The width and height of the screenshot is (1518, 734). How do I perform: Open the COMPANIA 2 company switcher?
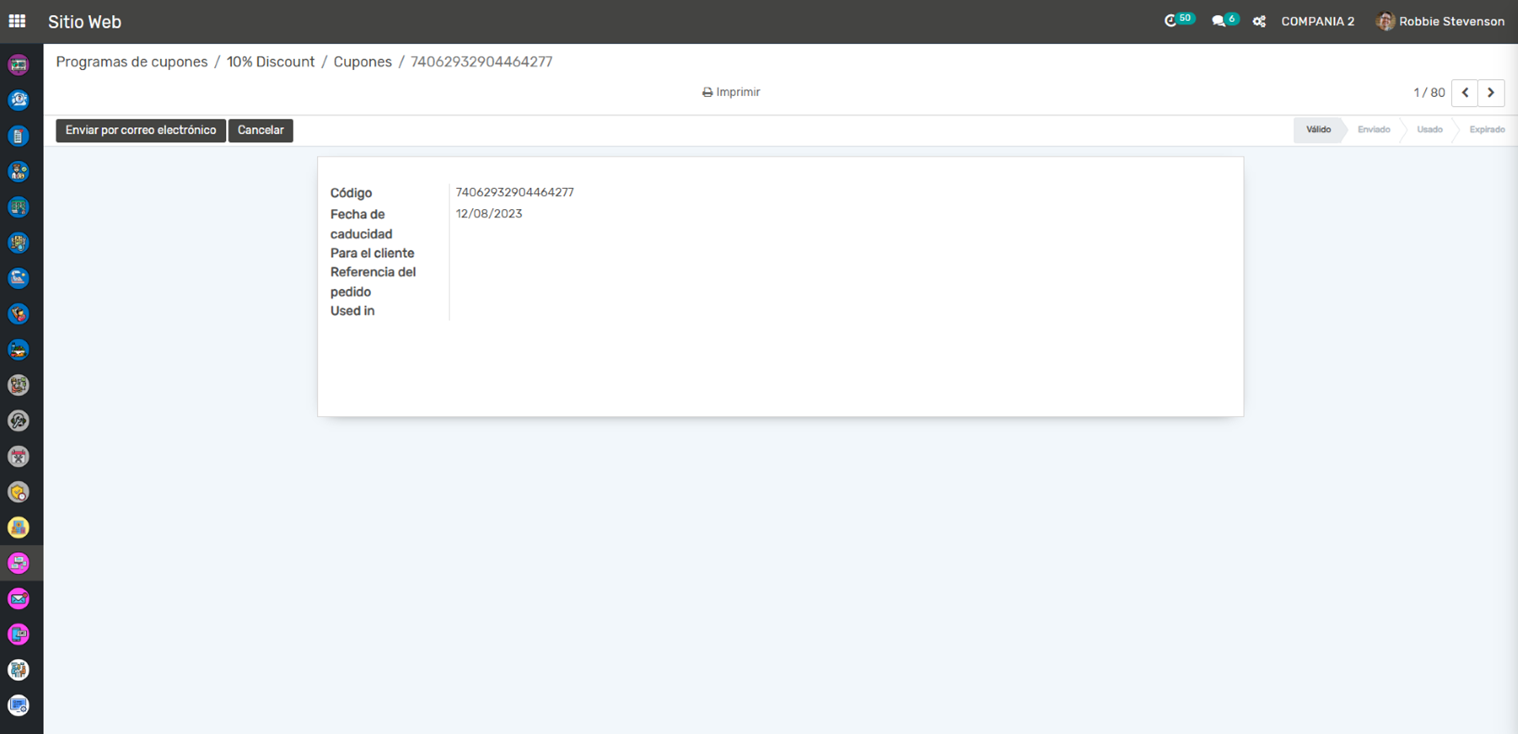pos(1317,21)
